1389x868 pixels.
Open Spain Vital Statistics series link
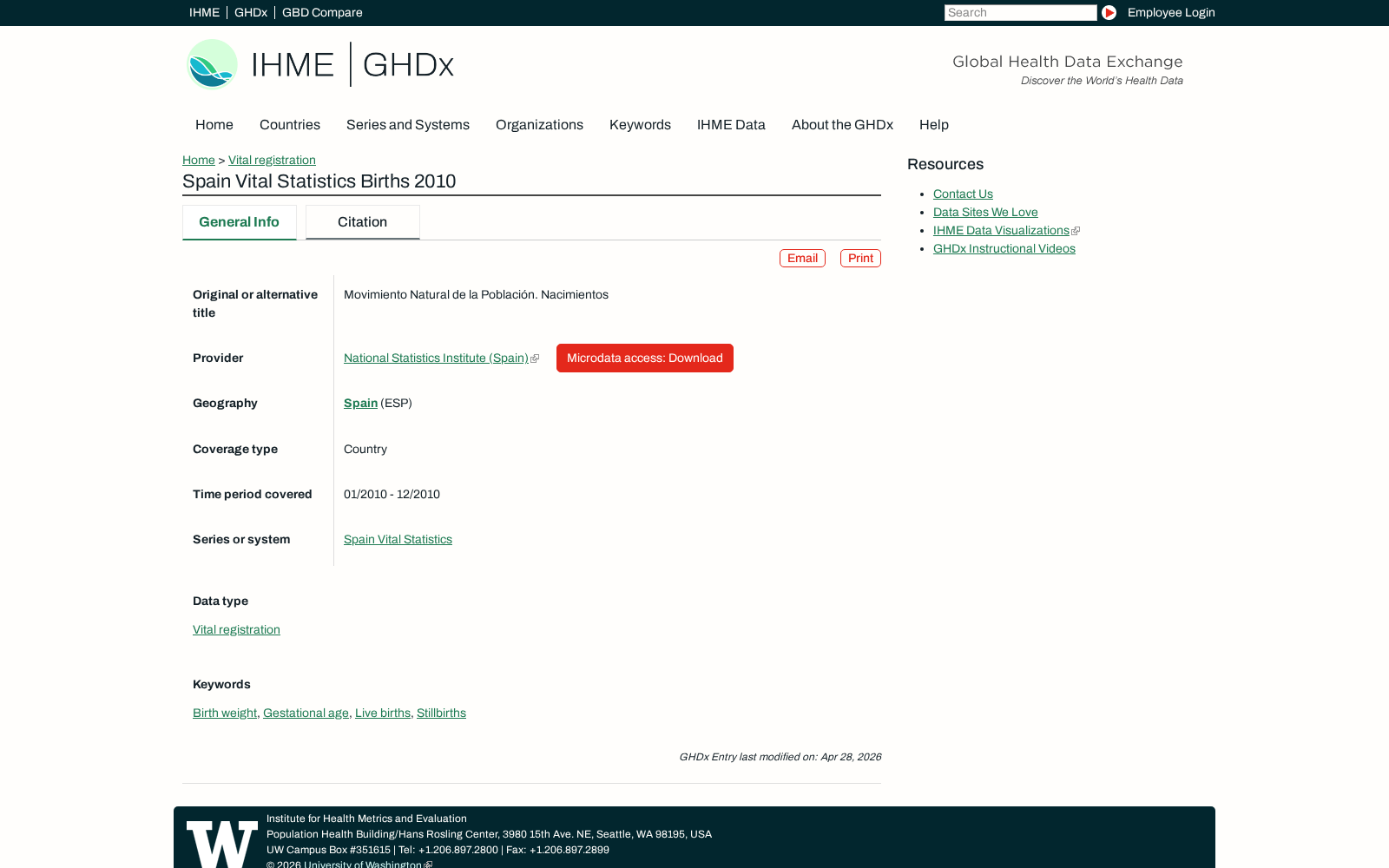(398, 539)
